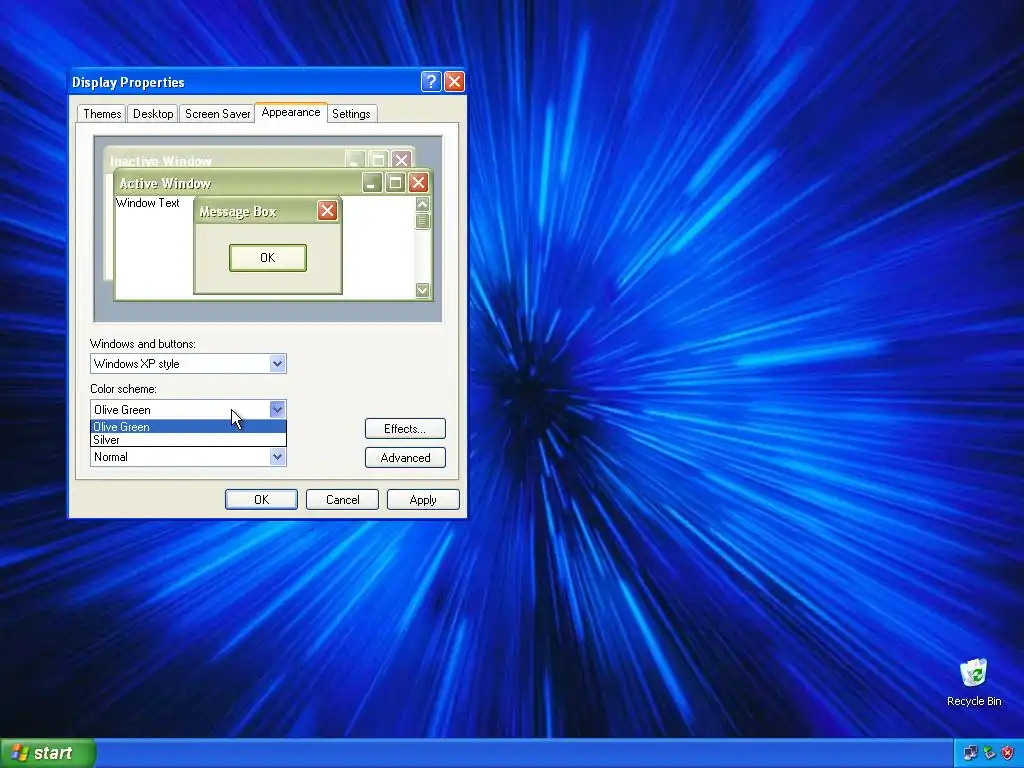
Task: Click the preview Message Box OK button
Action: coord(268,258)
